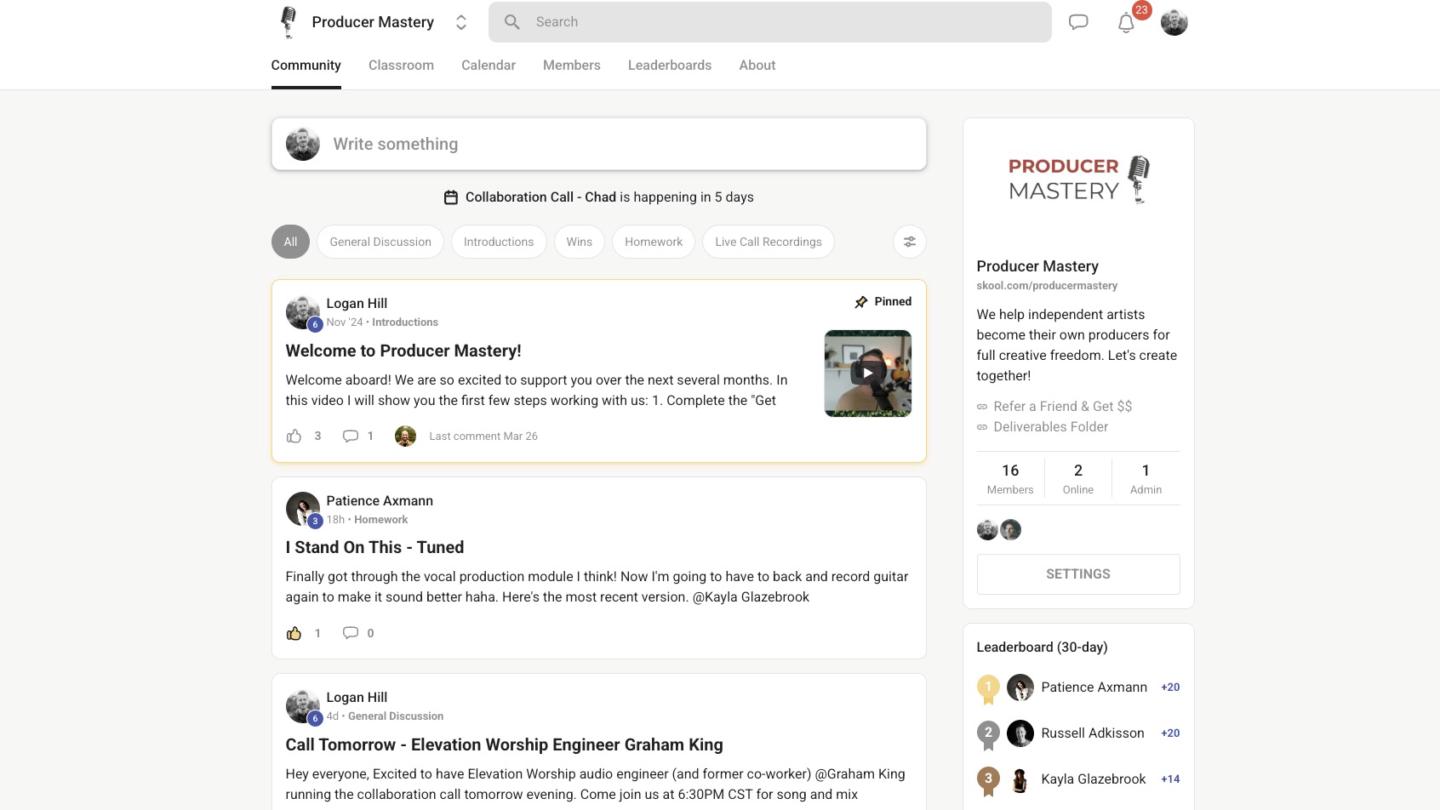The height and width of the screenshot is (810, 1440).
Task: Filter posts by Wins
Action: 579,242
